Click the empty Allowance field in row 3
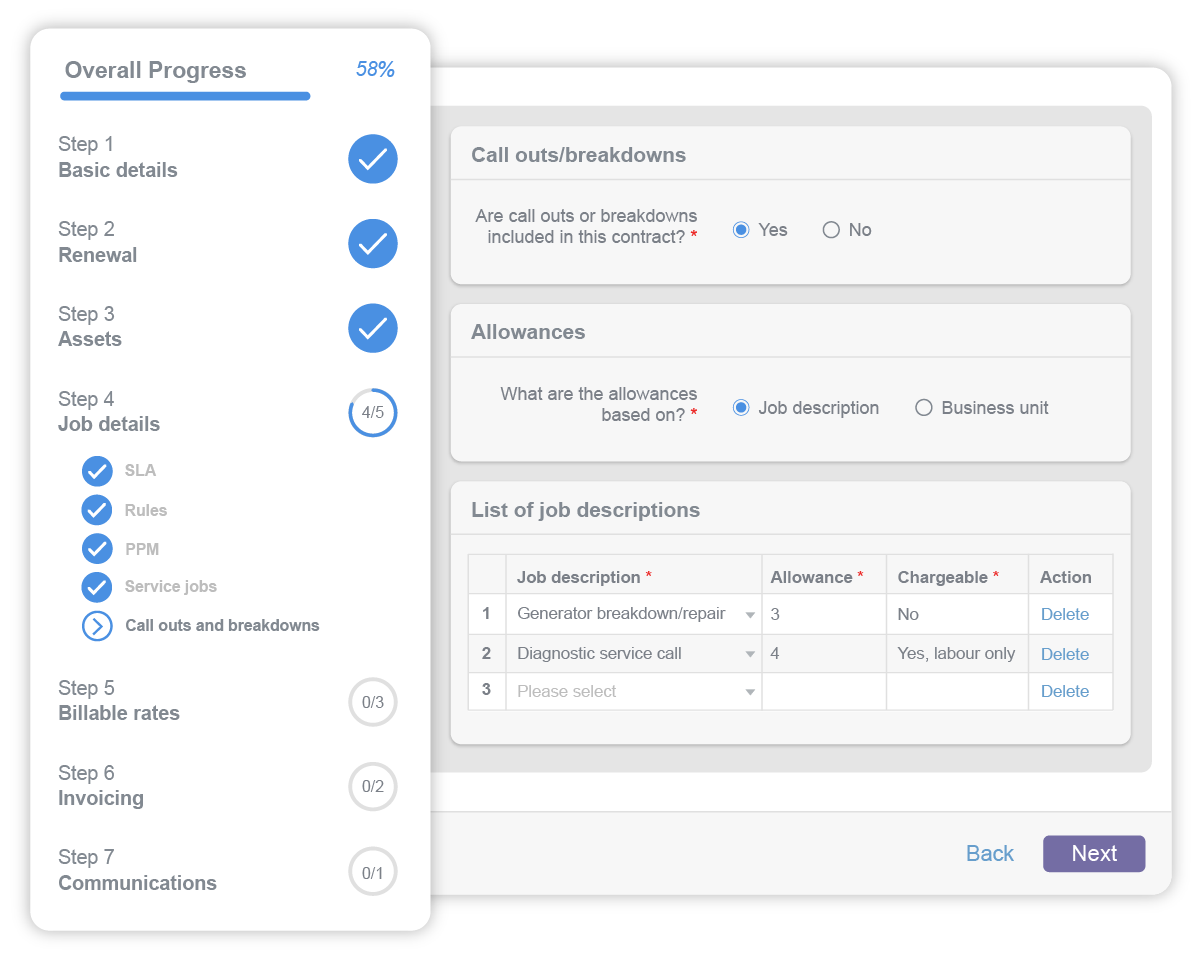The height and width of the screenshot is (965, 1200). (x=823, y=692)
